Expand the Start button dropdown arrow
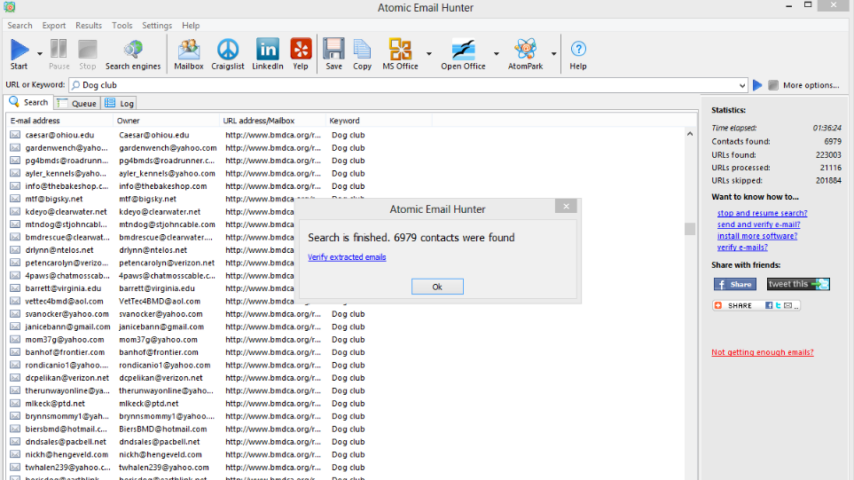Screen dimensions: 854x480 39,53
